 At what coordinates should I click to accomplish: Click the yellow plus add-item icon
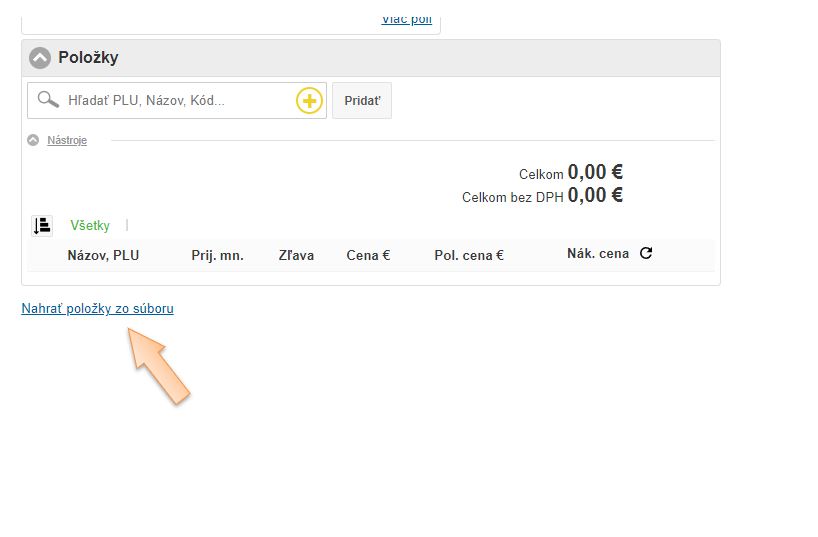309,101
